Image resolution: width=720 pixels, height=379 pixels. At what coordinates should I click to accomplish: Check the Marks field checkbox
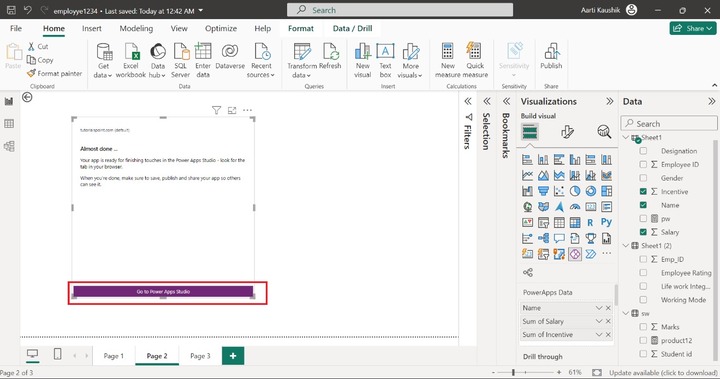tap(643, 327)
